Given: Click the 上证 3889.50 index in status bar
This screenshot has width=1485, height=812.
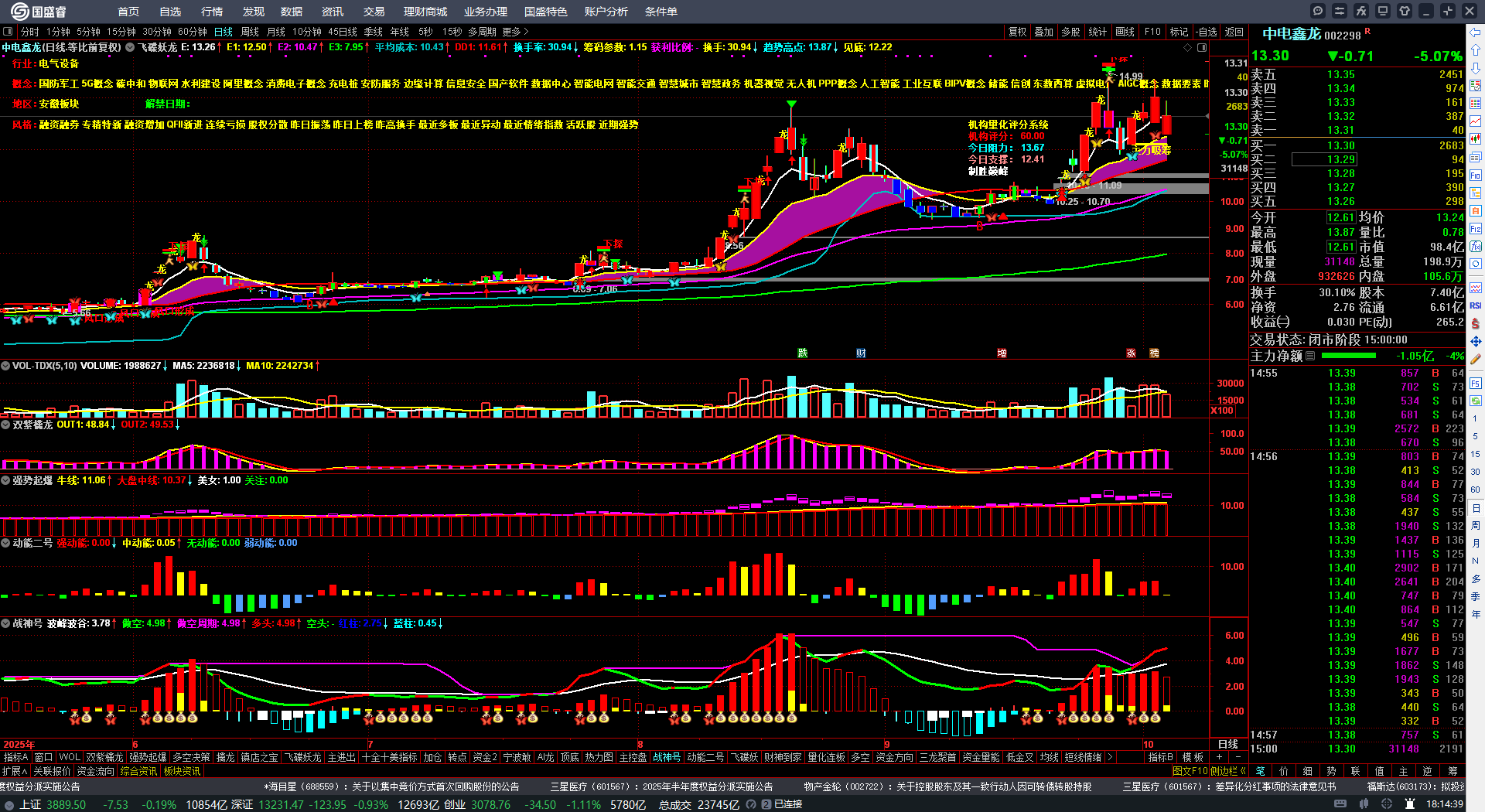Looking at the screenshot, I should [x=53, y=804].
